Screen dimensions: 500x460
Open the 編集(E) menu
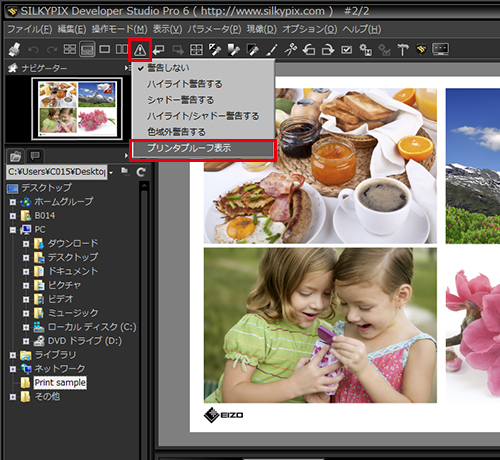[72, 29]
